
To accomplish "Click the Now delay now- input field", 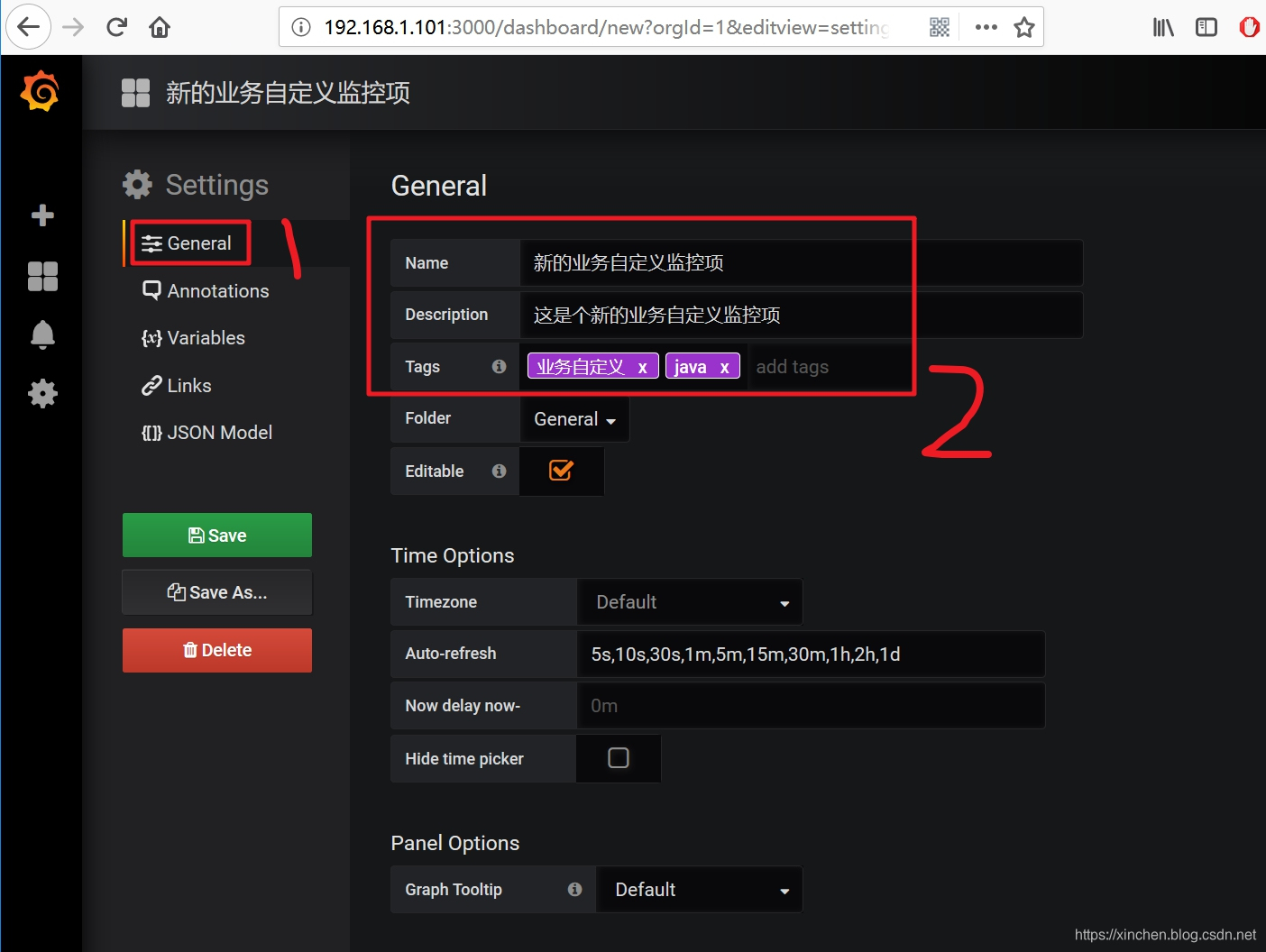I will point(811,706).
